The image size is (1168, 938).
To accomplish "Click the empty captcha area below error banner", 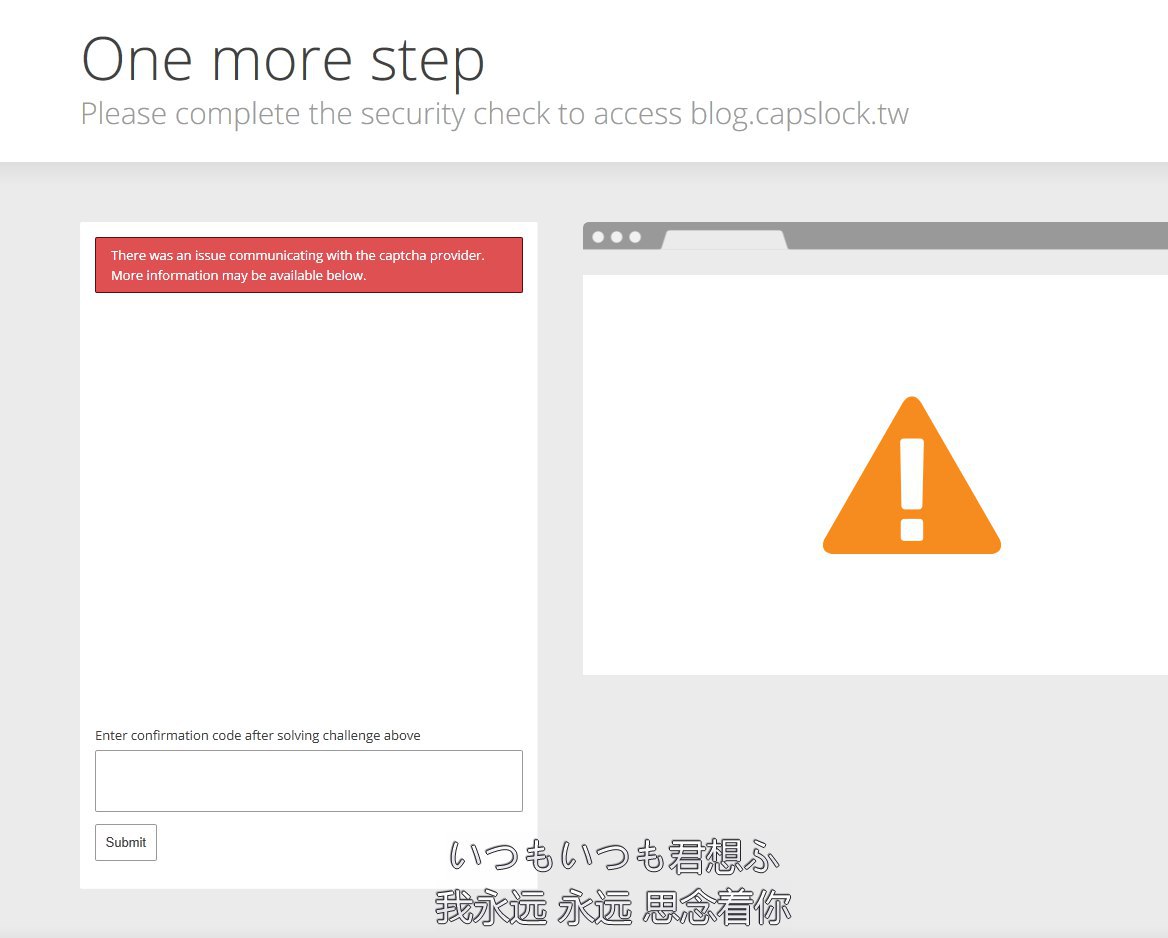I will [x=308, y=500].
